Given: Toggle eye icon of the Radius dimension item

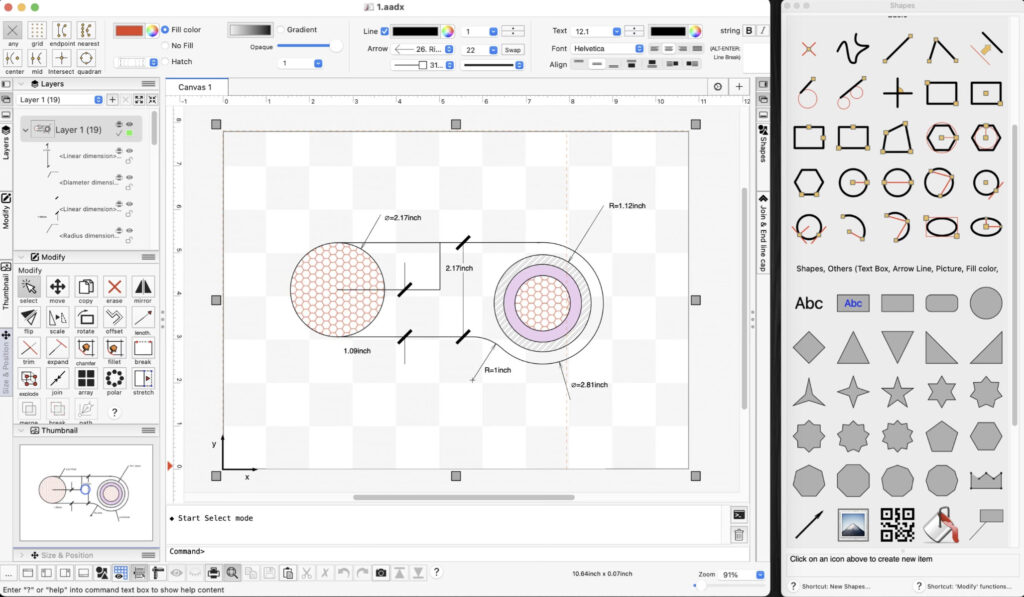Looking at the screenshot, I should (129, 230).
